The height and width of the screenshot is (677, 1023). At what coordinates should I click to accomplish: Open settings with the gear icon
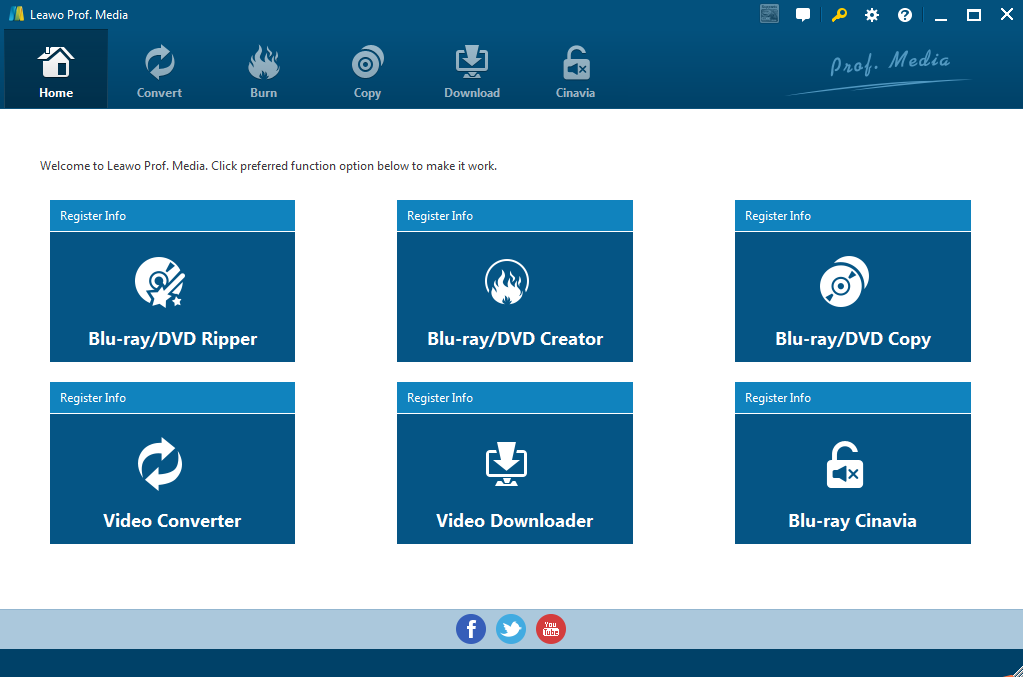[x=872, y=15]
